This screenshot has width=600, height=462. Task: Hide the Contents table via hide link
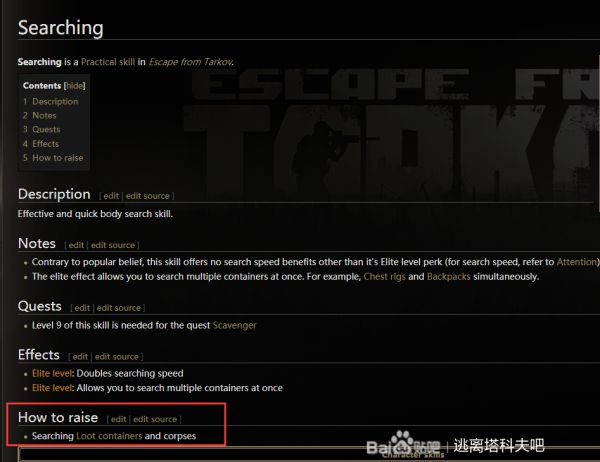coord(75,86)
